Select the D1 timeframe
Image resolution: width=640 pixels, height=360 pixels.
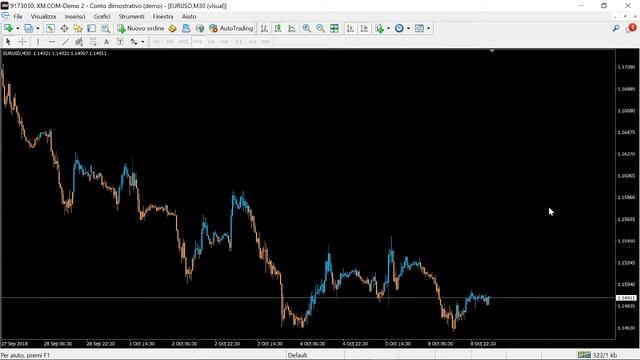click(x=239, y=42)
